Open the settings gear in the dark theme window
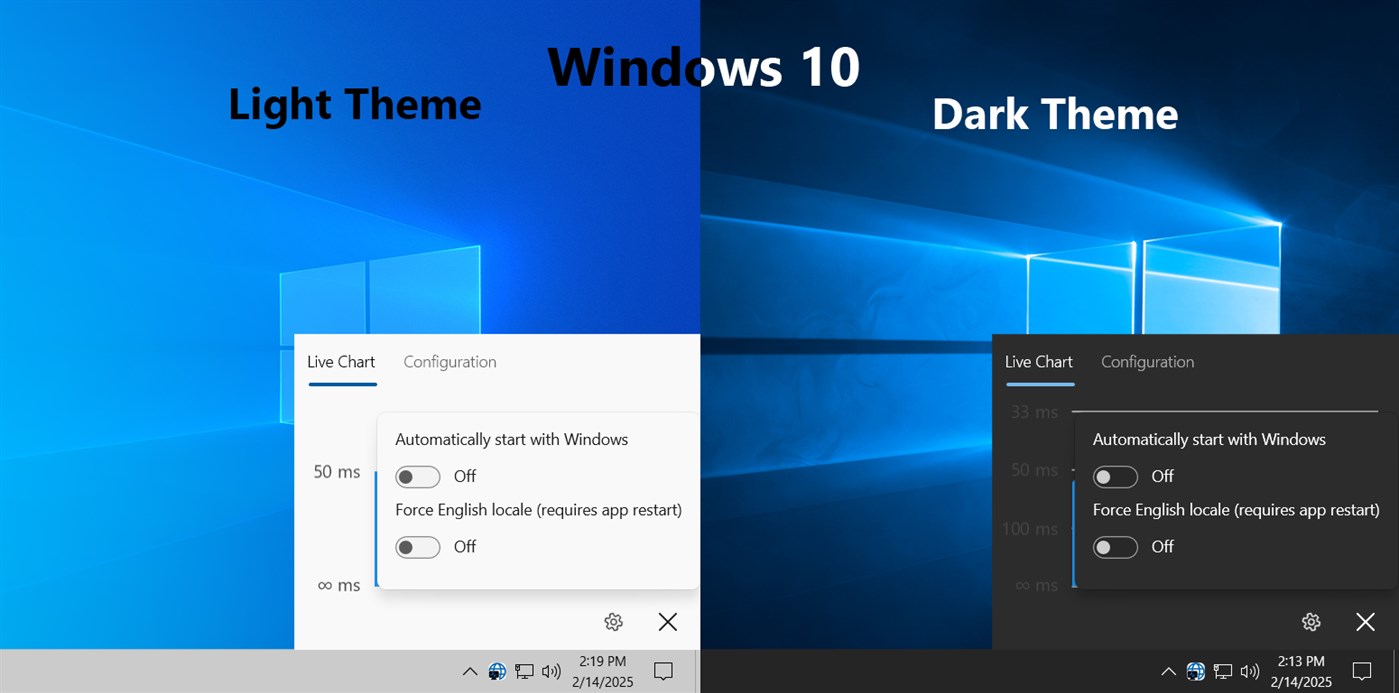 pyautogui.click(x=1311, y=621)
